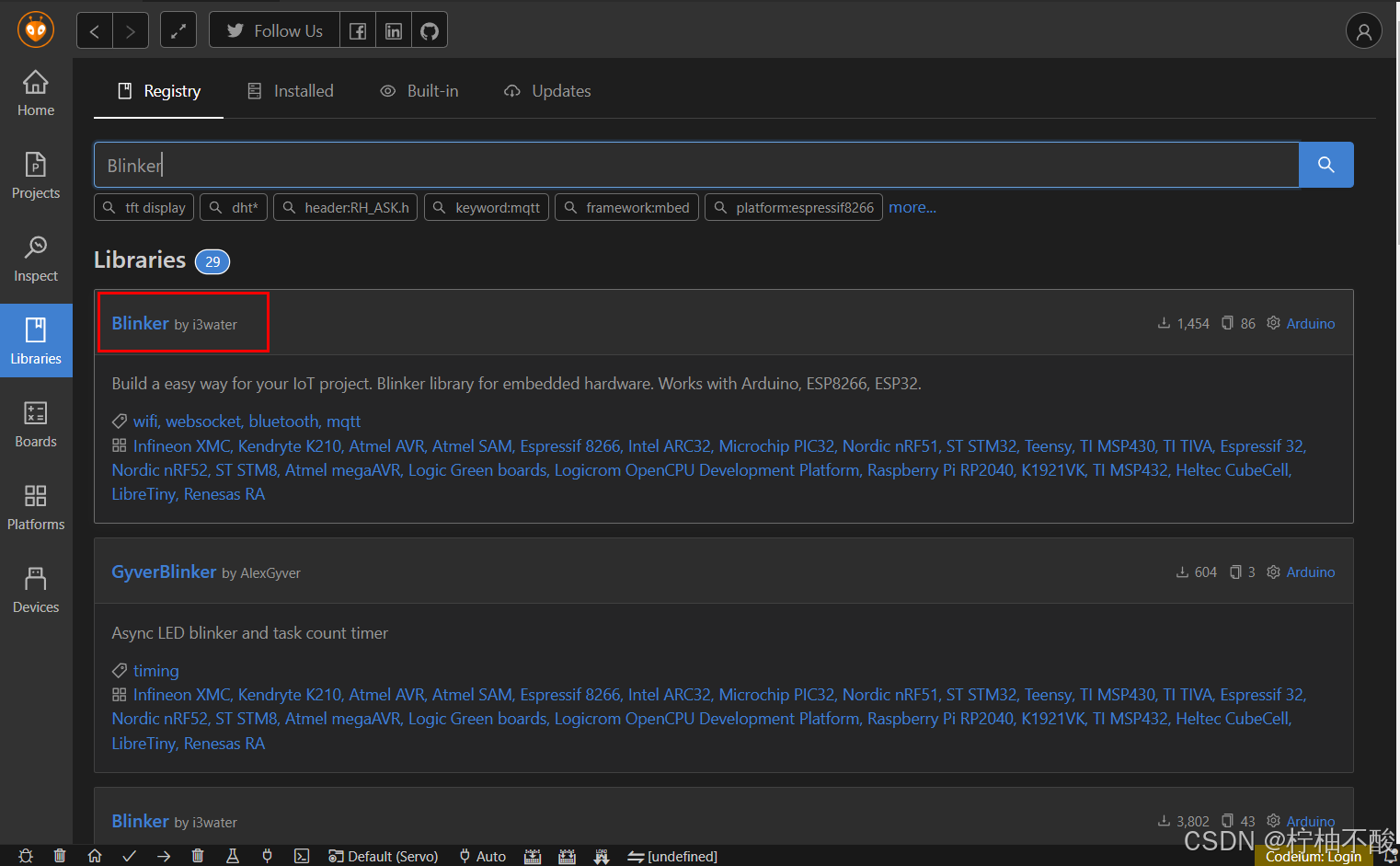Screen dimensions: 1400x866
Task: Open Boards in the left sidebar
Action: click(x=36, y=425)
